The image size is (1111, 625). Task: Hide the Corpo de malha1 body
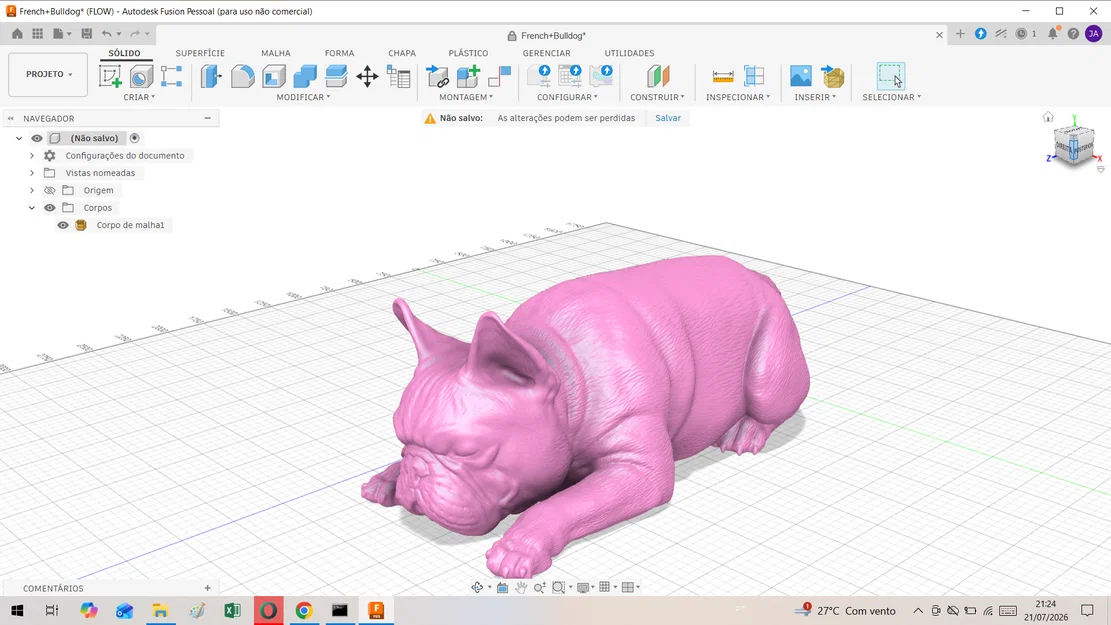pyautogui.click(x=63, y=225)
